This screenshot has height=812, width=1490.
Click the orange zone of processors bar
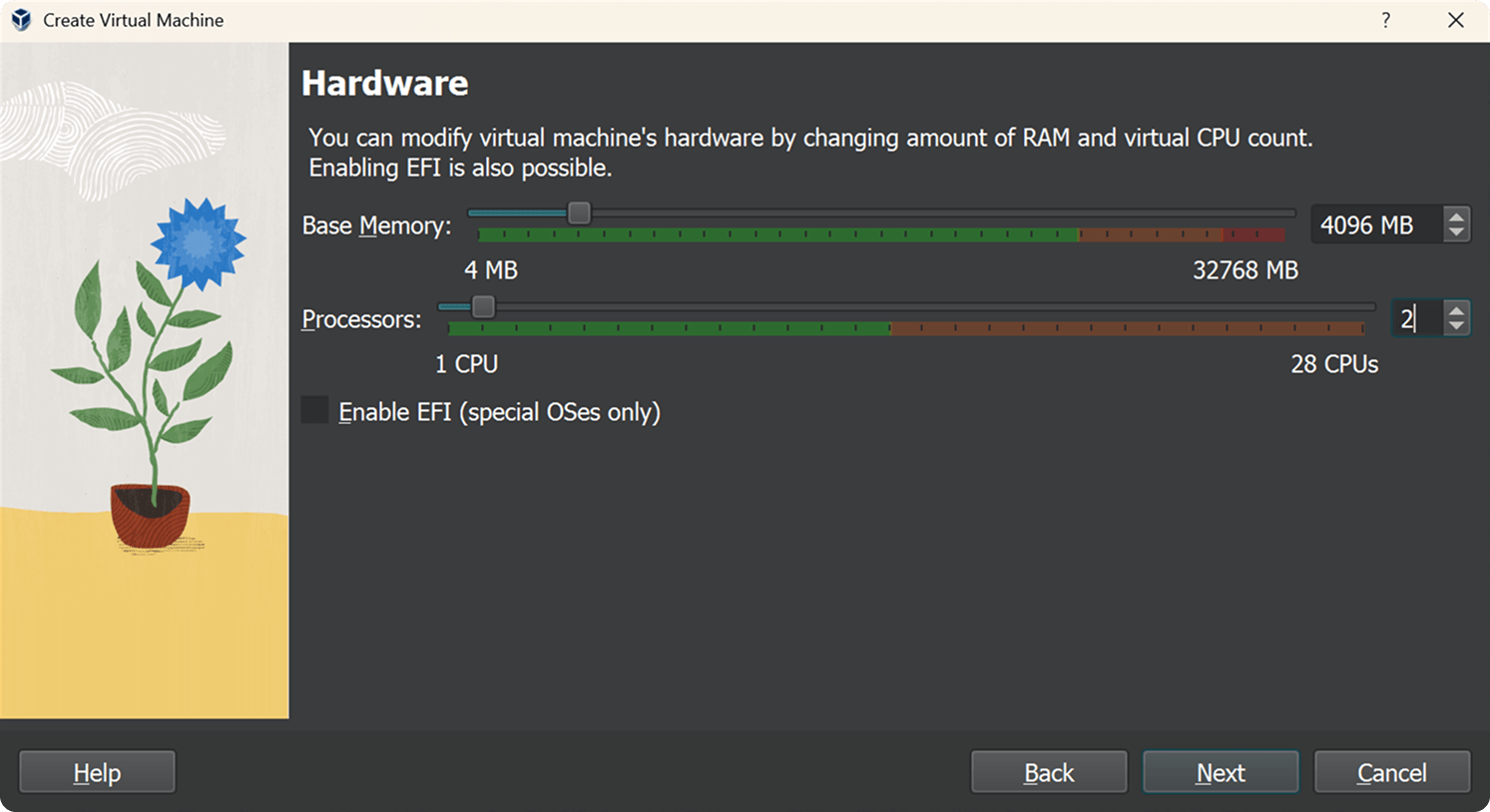click(1126, 328)
